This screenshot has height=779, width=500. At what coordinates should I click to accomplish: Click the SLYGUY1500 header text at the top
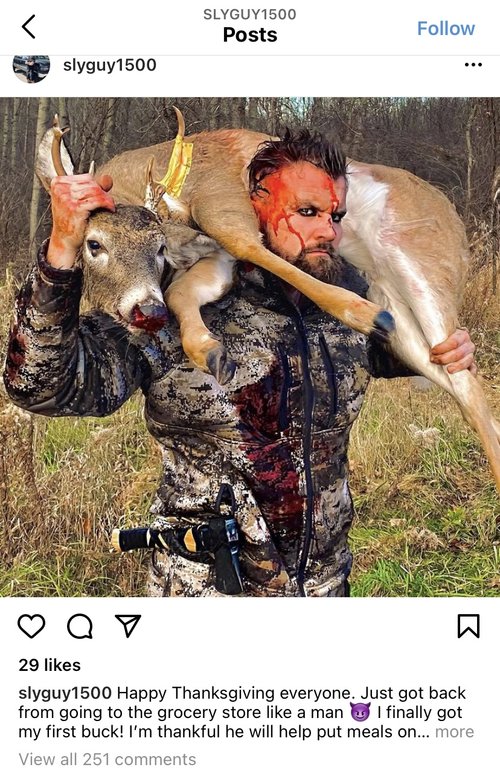tap(250, 14)
